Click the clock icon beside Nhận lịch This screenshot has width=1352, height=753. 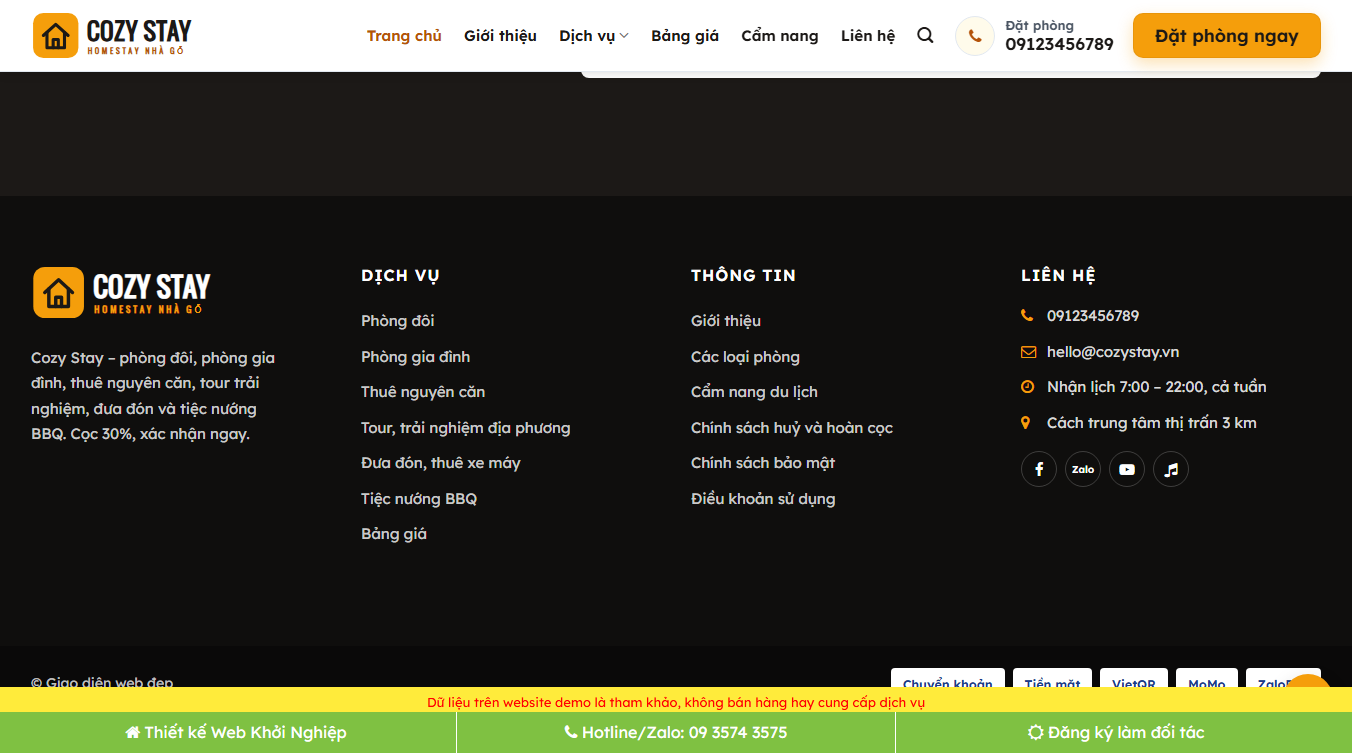(x=1027, y=387)
